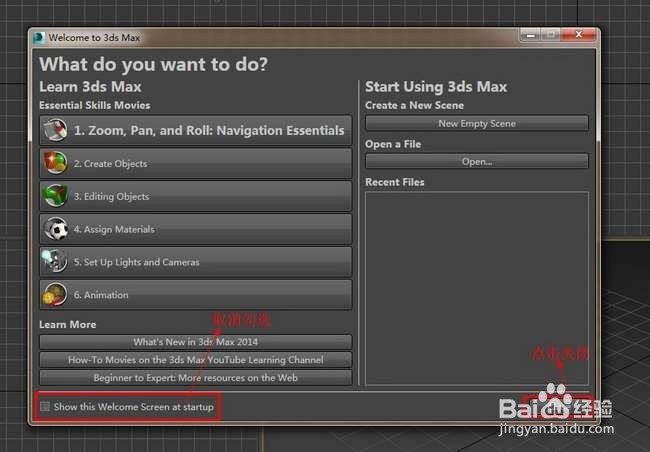Uncheck Show this Welcome Screen at startup
The image size is (650, 452).
(x=45, y=406)
